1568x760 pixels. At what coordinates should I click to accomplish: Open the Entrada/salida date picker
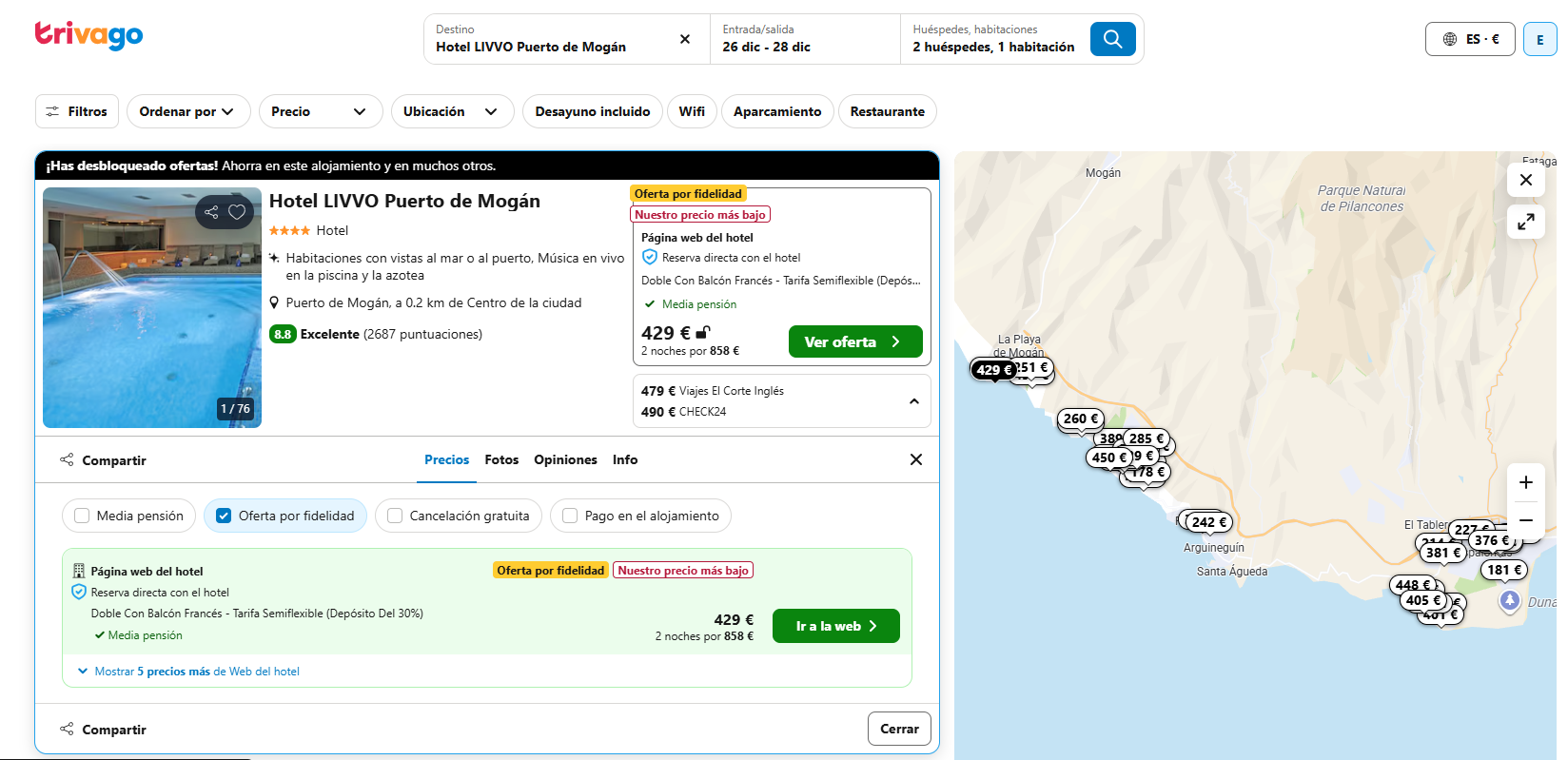pos(805,39)
